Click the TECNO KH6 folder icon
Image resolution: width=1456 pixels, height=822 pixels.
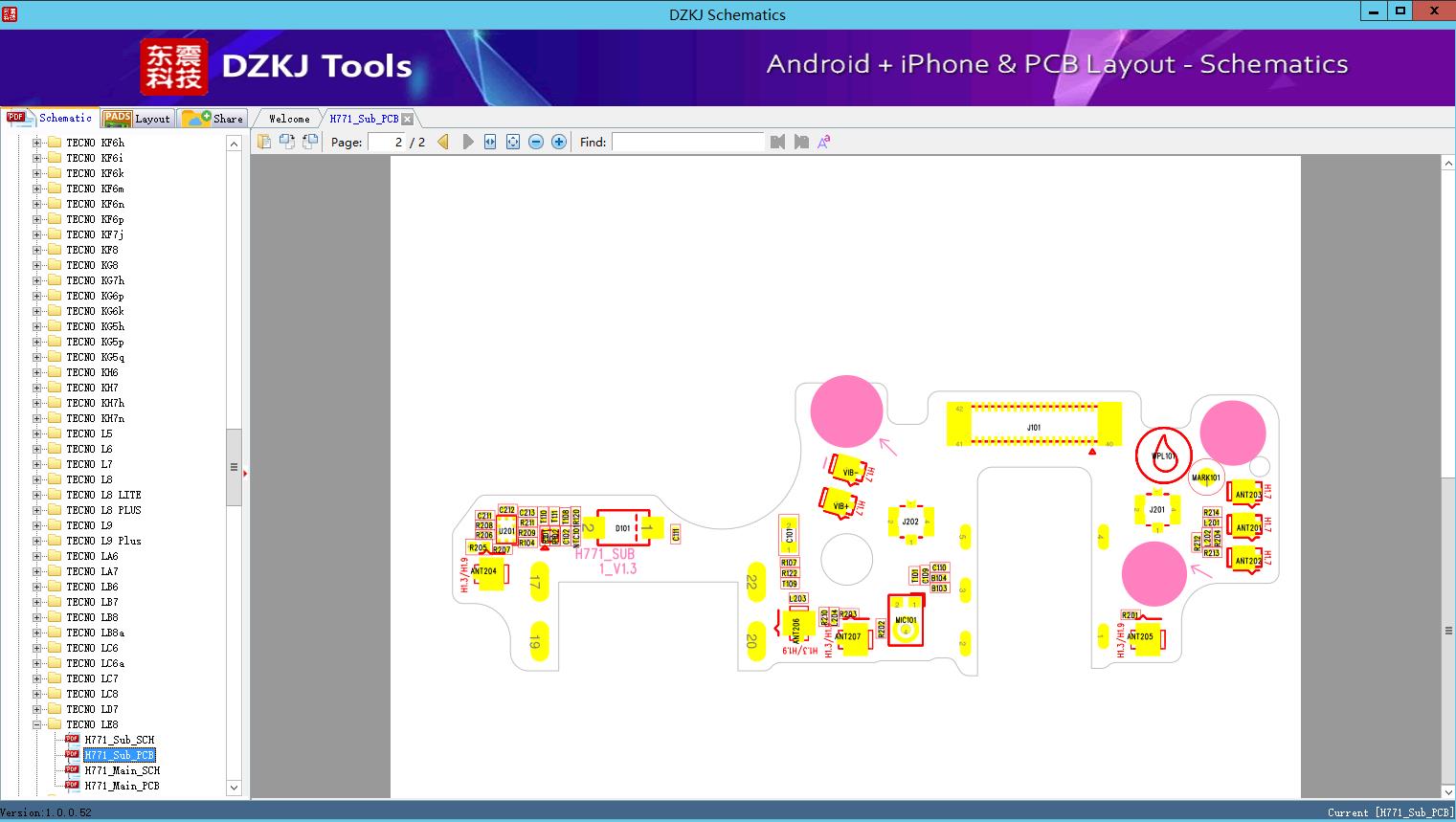[55, 372]
